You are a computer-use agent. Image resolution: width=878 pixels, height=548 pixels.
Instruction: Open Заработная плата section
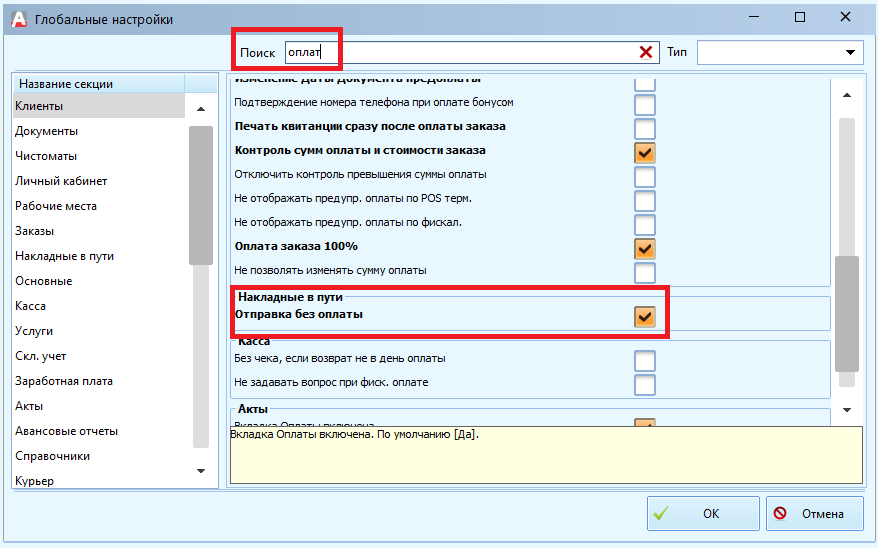pos(63,381)
